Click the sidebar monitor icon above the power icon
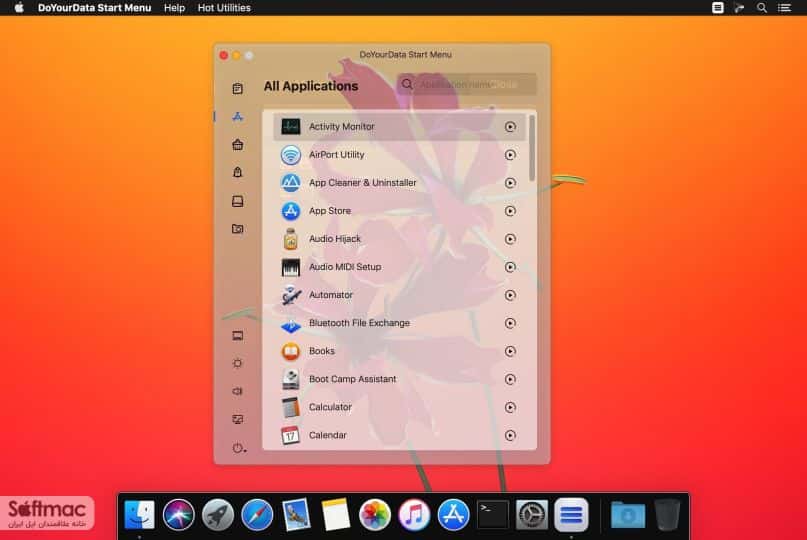807x540 pixels. coord(237,420)
